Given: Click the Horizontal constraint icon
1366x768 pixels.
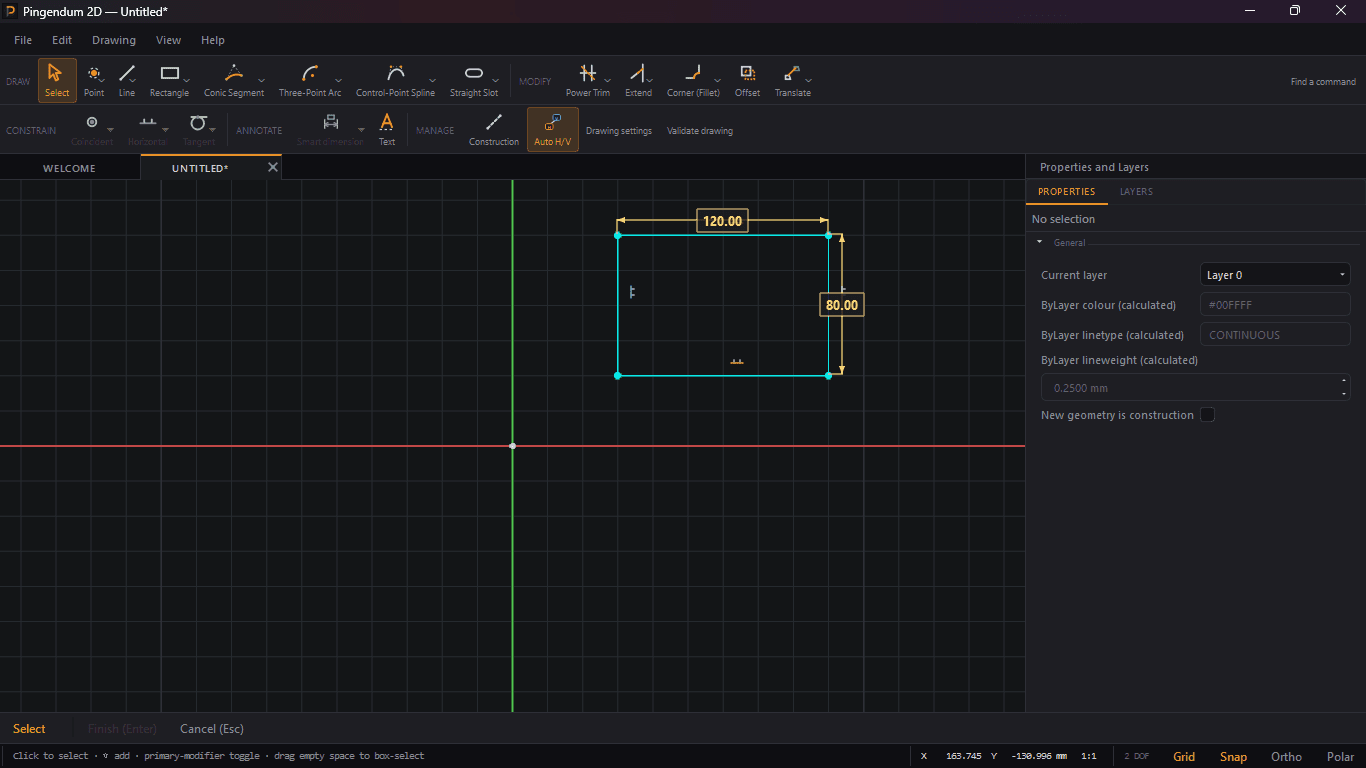Looking at the screenshot, I should click(148, 122).
